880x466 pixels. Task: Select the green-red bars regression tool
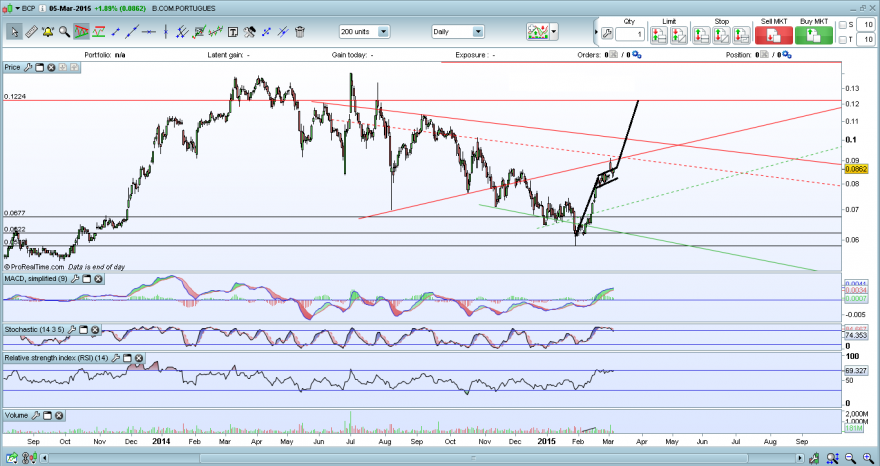pos(216,32)
